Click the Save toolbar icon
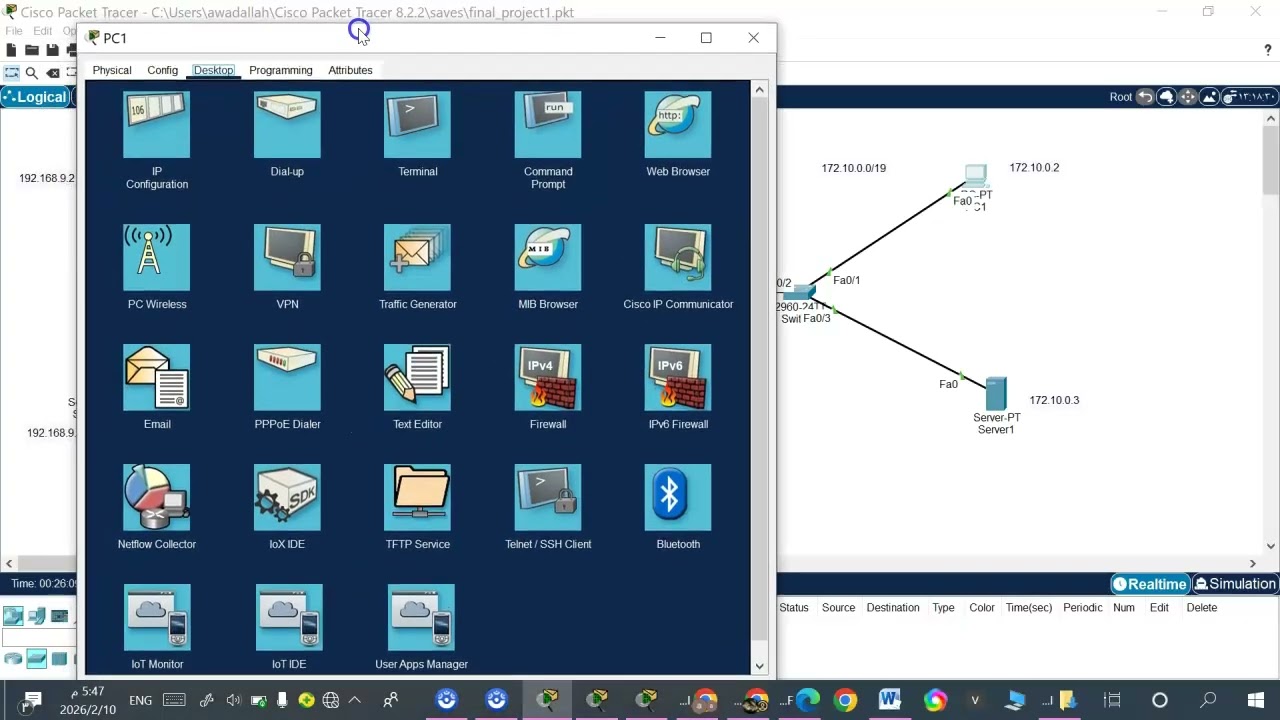The image size is (1280, 720). [51, 50]
